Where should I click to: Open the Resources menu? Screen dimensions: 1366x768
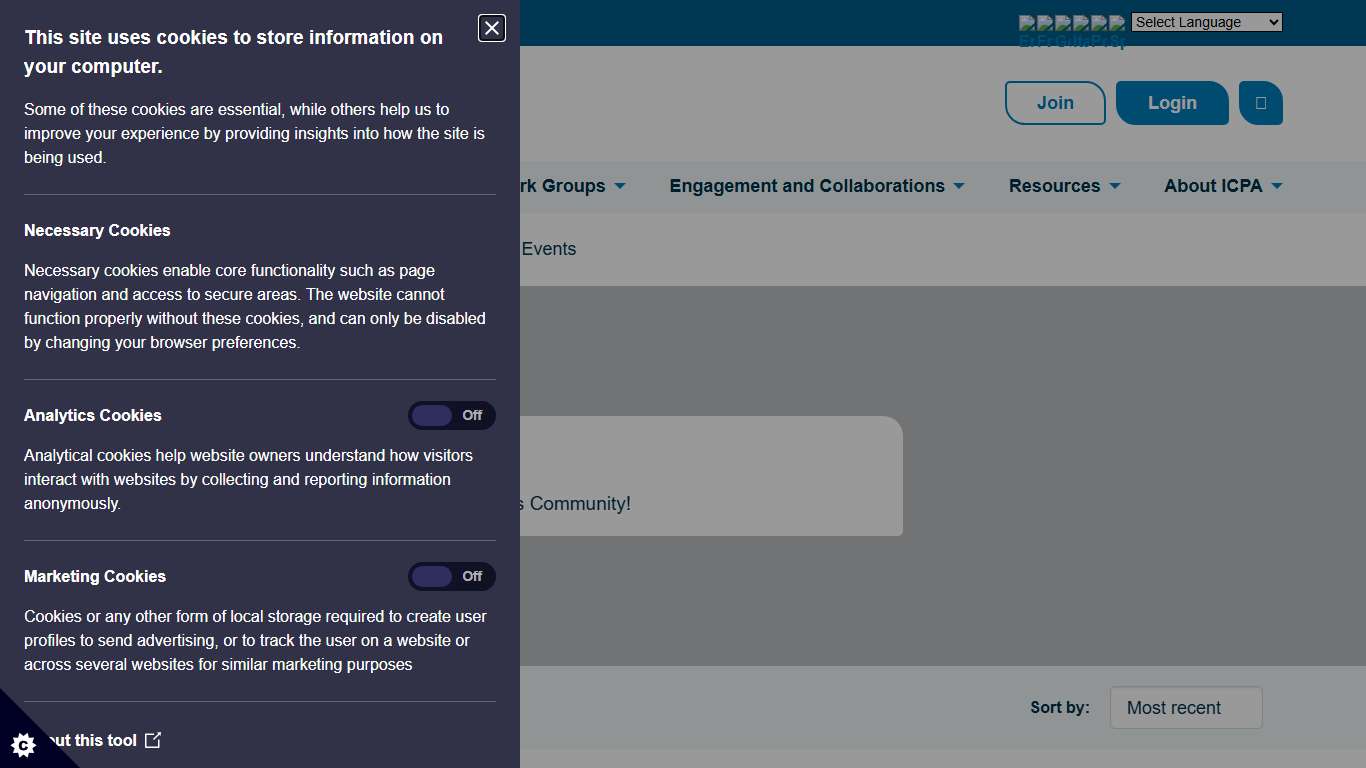(x=1064, y=186)
